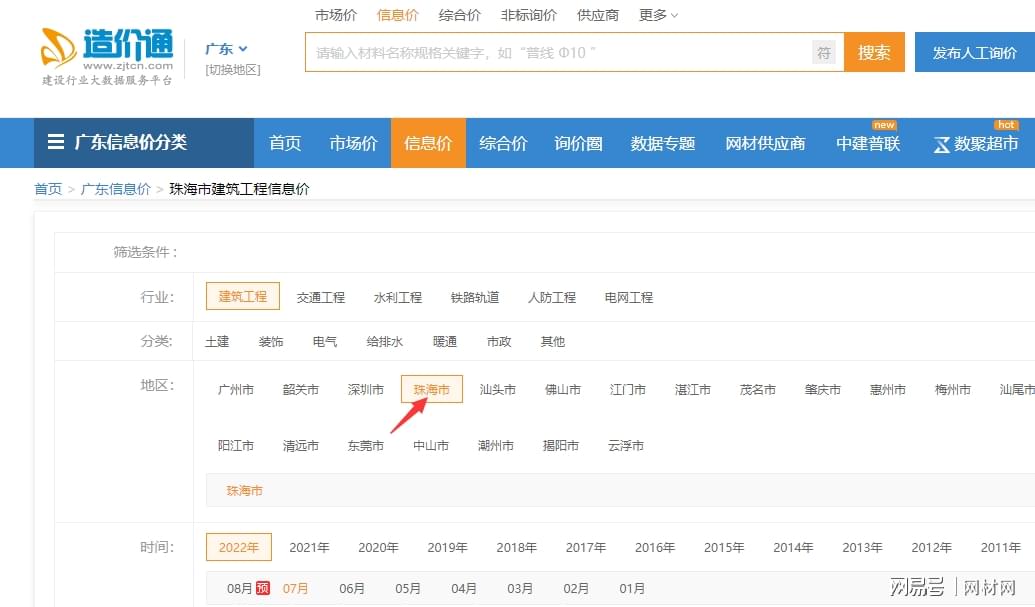The height and width of the screenshot is (607, 1035).
Task: Choose 给排水 category filter
Action: coord(385,342)
